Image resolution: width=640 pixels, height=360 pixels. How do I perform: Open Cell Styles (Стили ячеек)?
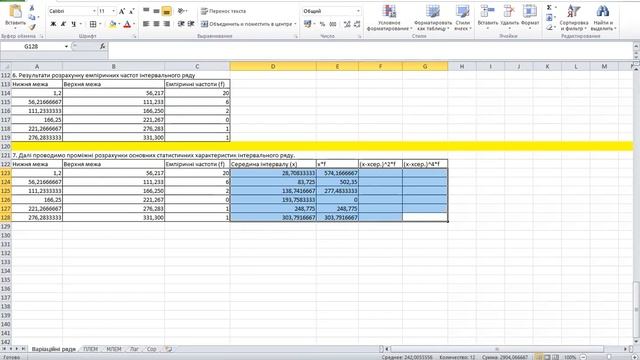[462, 18]
